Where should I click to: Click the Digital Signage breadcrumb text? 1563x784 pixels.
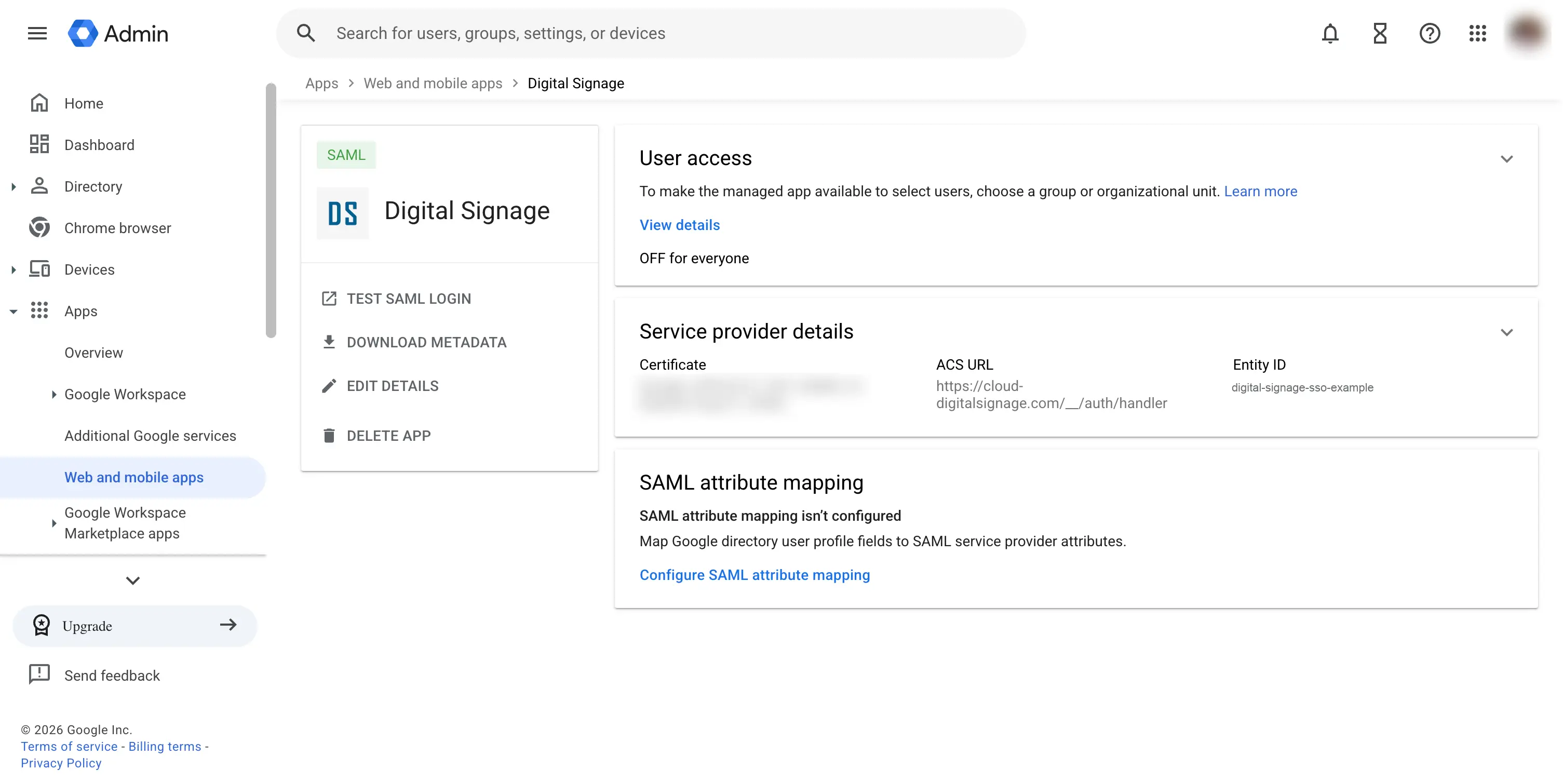576,83
